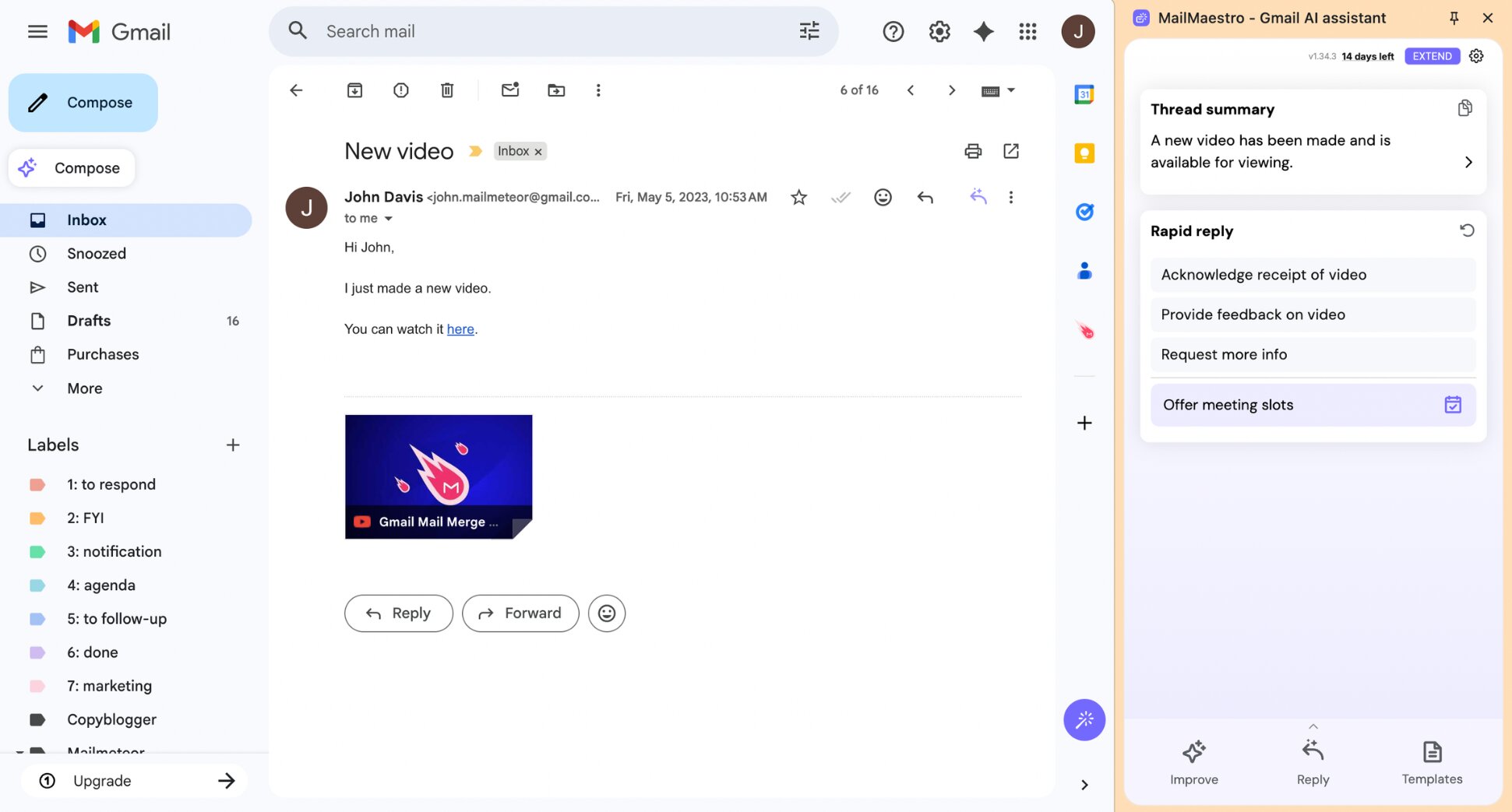Mark the email as unread
Viewport: 1512px width, 812px height.
click(510, 90)
